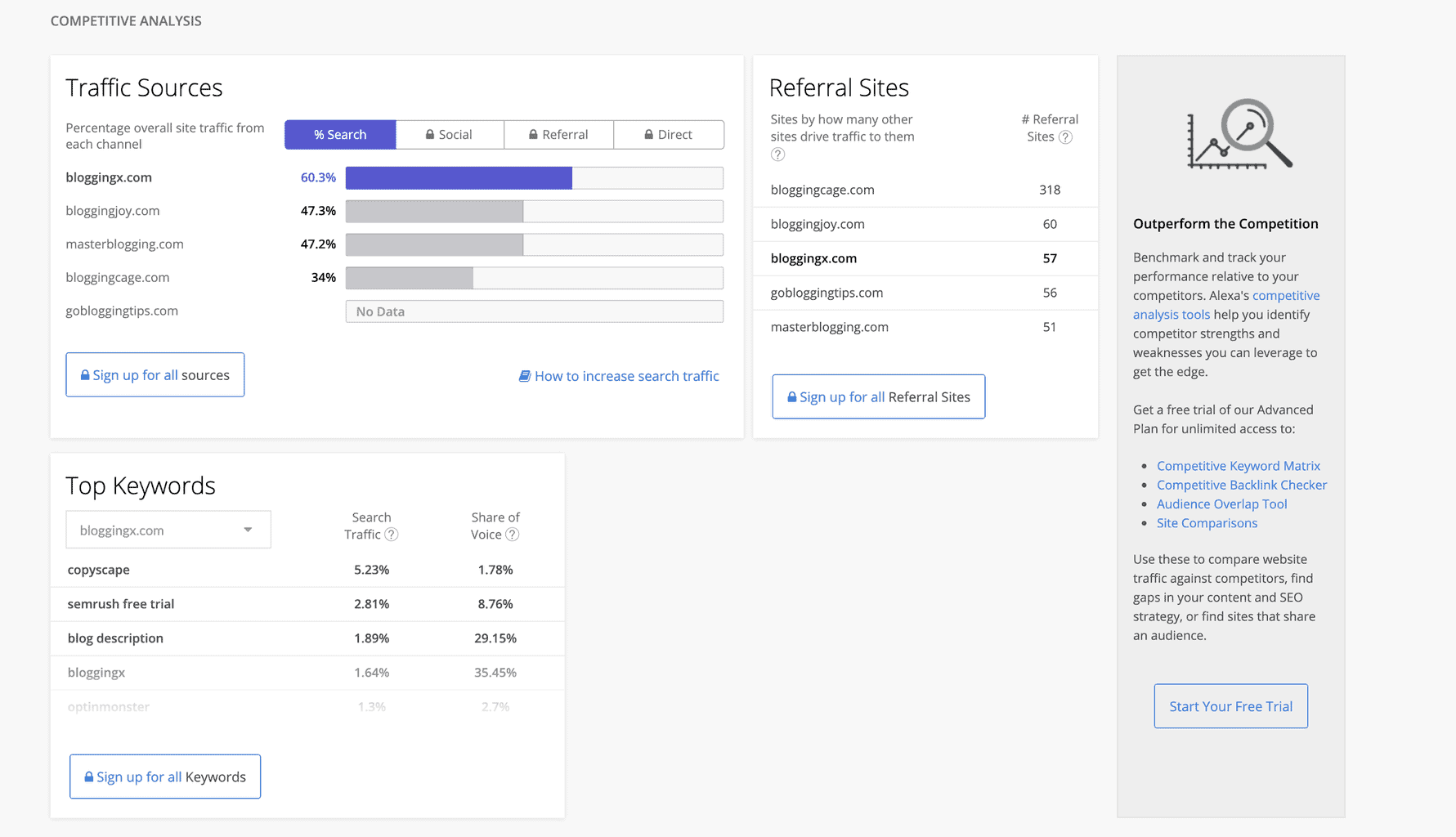Click the bloggingjoy.com 47.3% traffic bar
Viewport: 1456px width, 837px height.
535,212
